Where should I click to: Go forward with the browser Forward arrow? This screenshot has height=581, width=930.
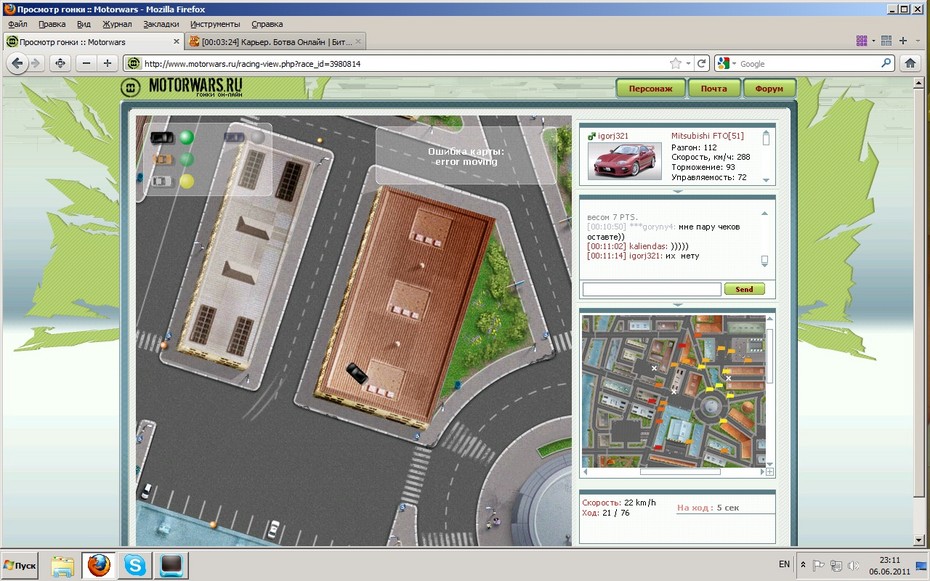tap(36, 63)
